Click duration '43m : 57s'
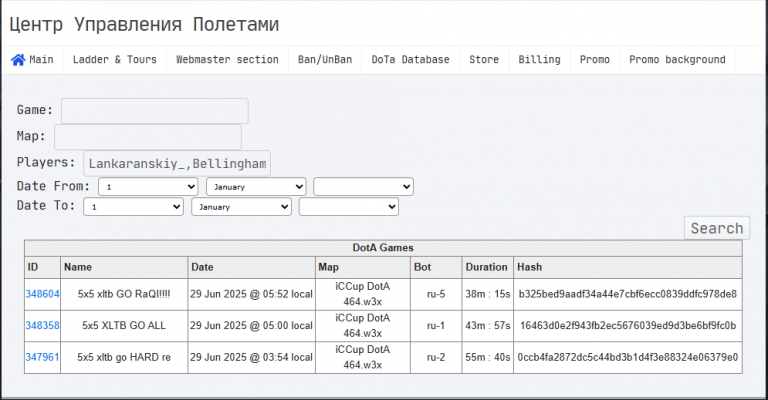Screen dimensions: 768x400 click(487, 325)
